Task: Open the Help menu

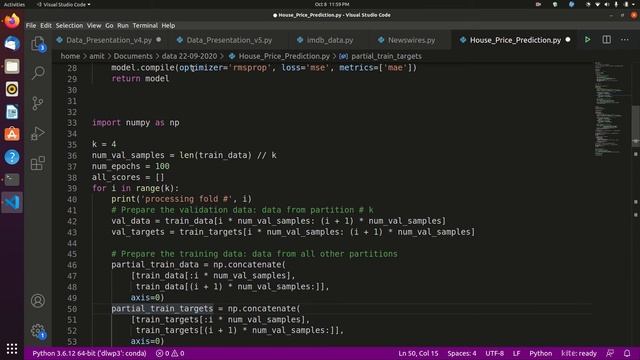Action: (168, 25)
